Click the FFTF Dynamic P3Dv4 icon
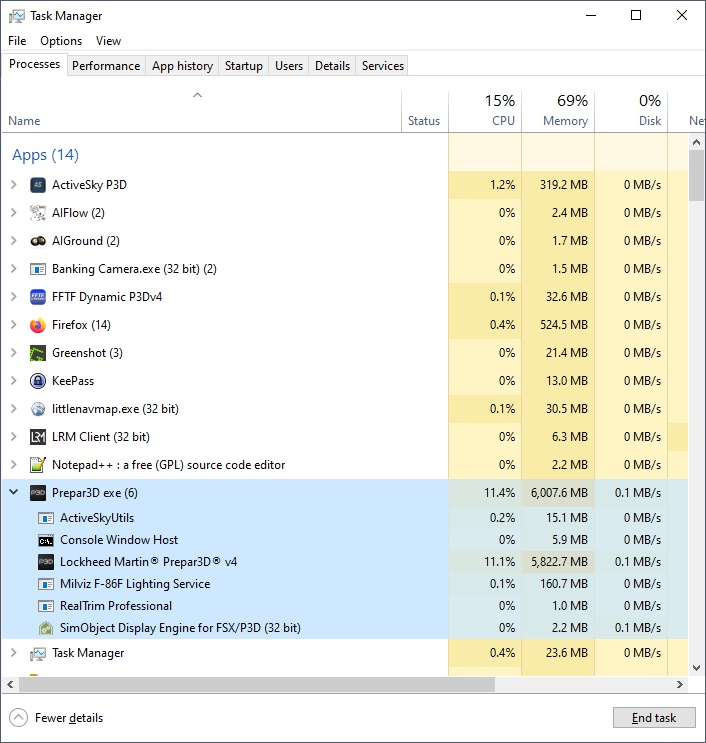Screen dimensions: 706x743 click(x=38, y=297)
